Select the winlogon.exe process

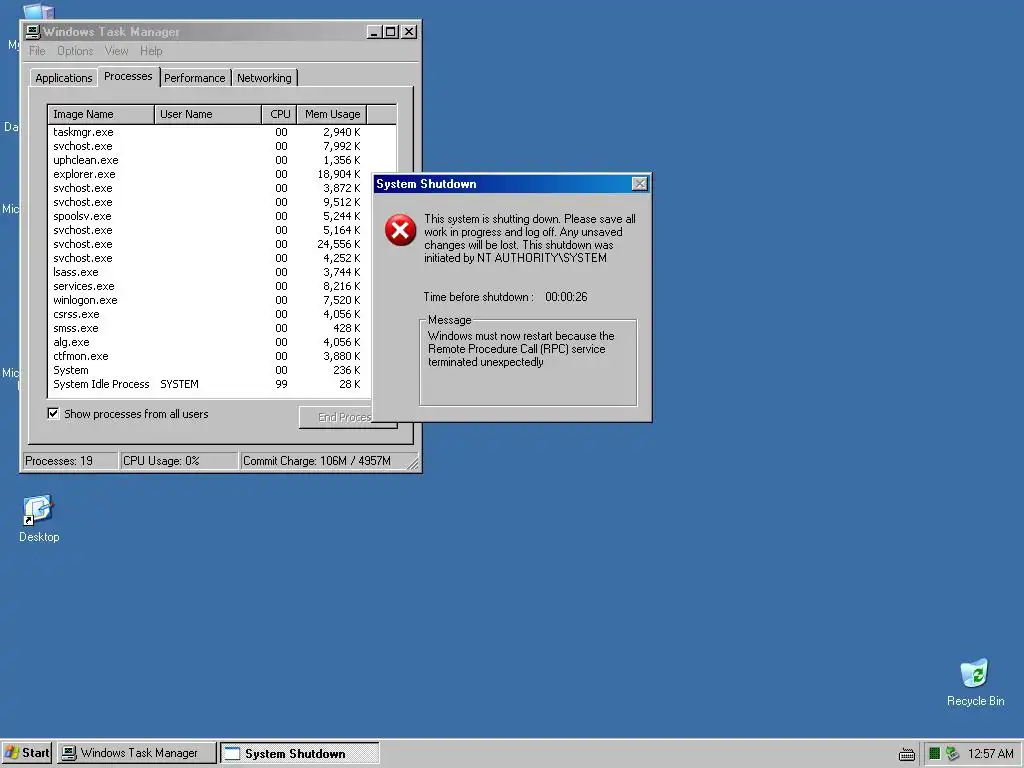point(209,300)
